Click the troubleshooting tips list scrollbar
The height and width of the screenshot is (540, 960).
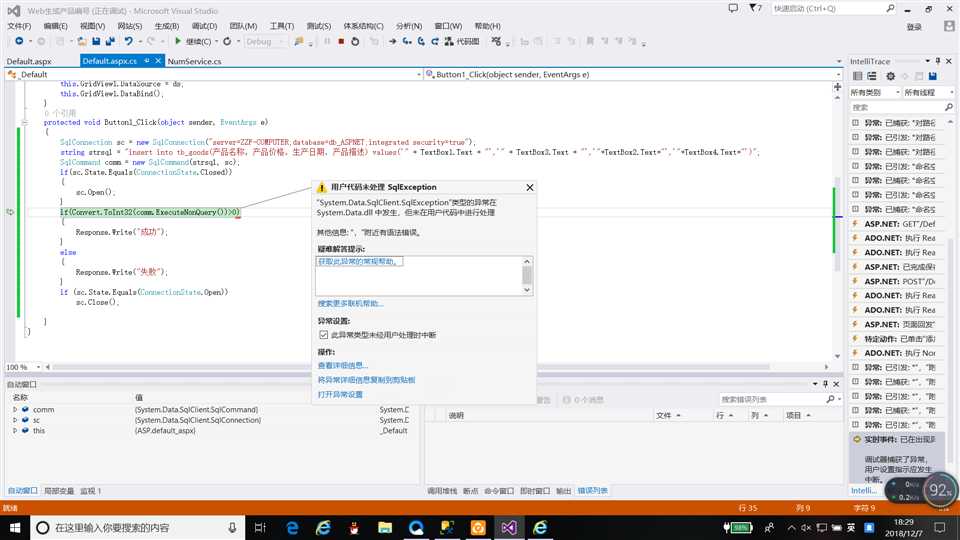[x=527, y=276]
